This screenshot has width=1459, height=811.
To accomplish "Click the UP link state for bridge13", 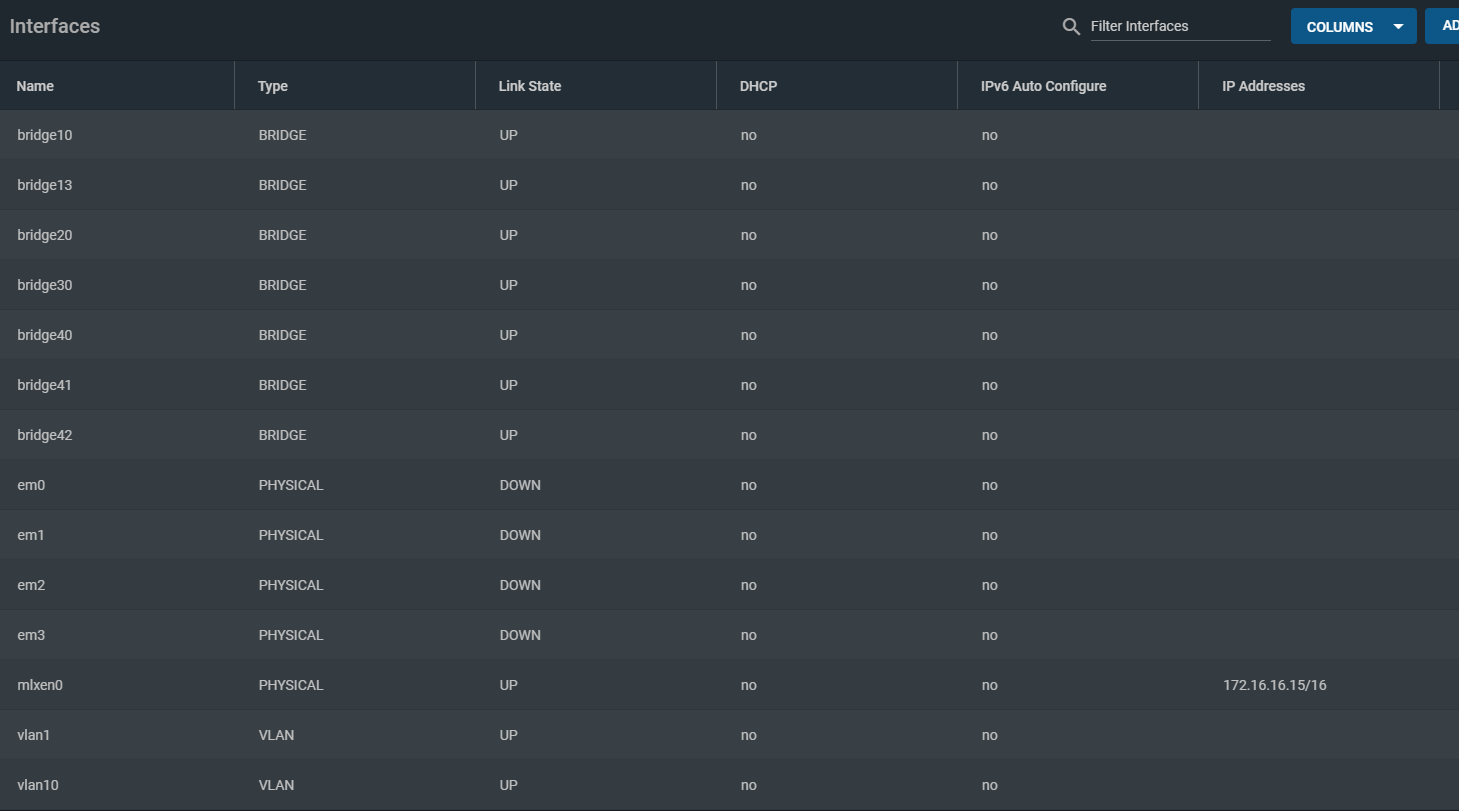I will 509,185.
